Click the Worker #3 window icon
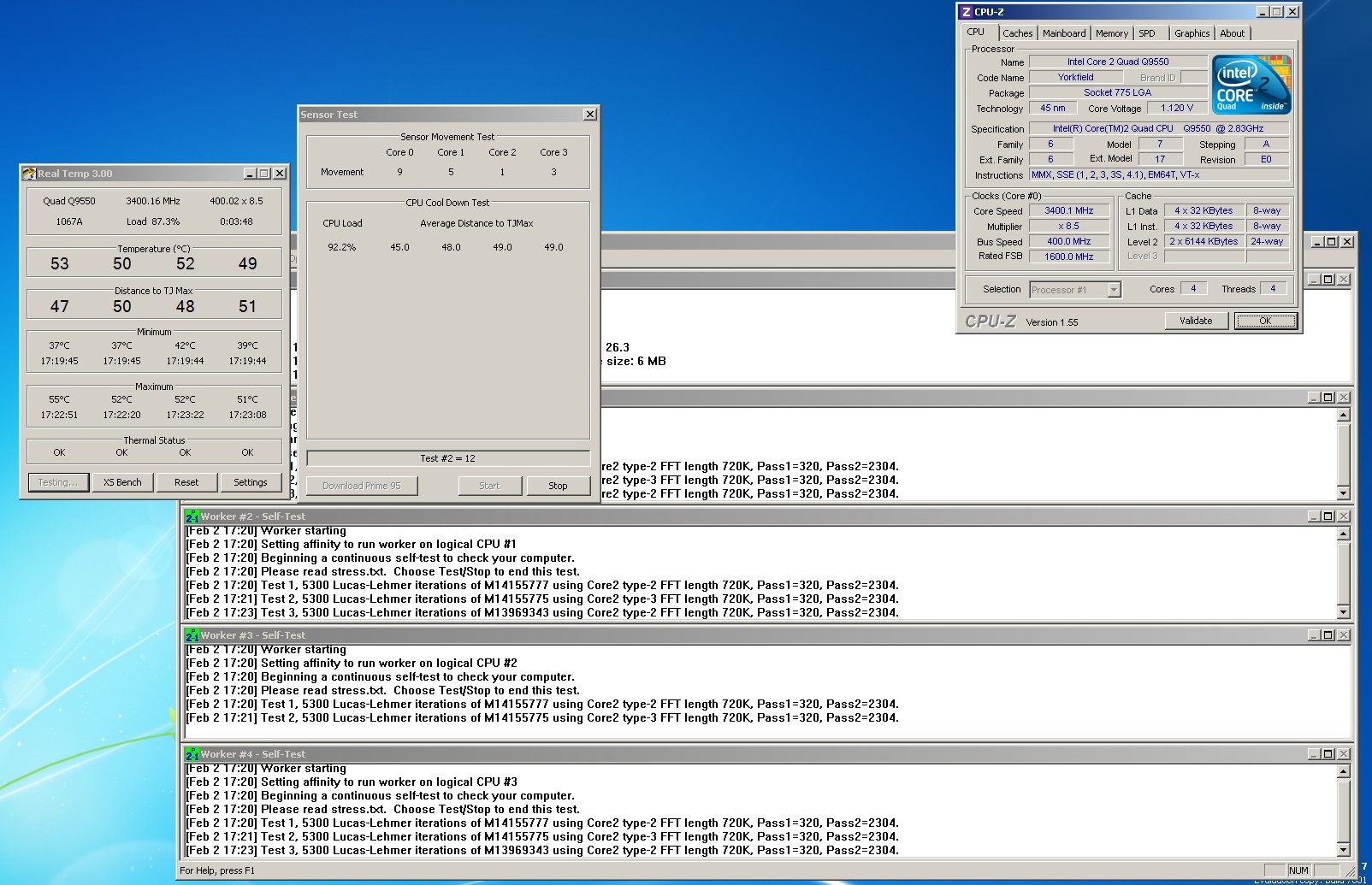This screenshot has width=1372, height=885. coord(192,635)
